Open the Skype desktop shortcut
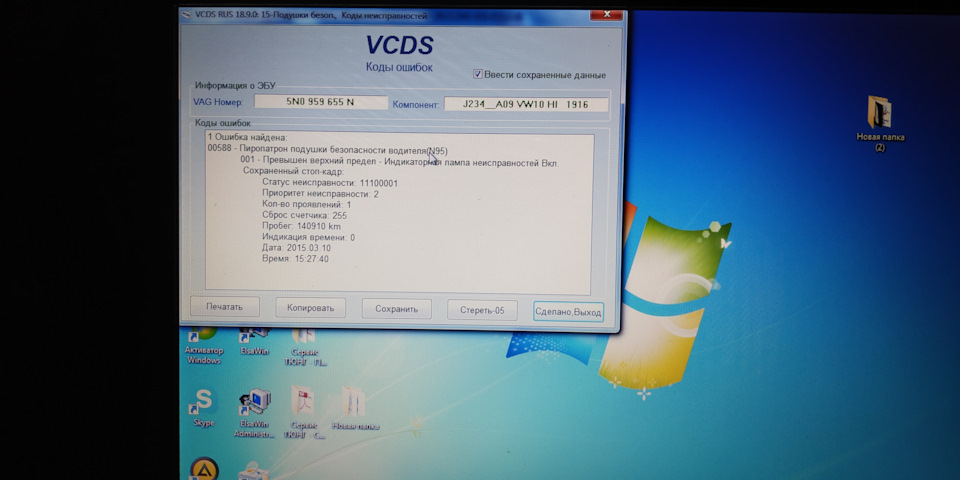 pyautogui.click(x=203, y=407)
